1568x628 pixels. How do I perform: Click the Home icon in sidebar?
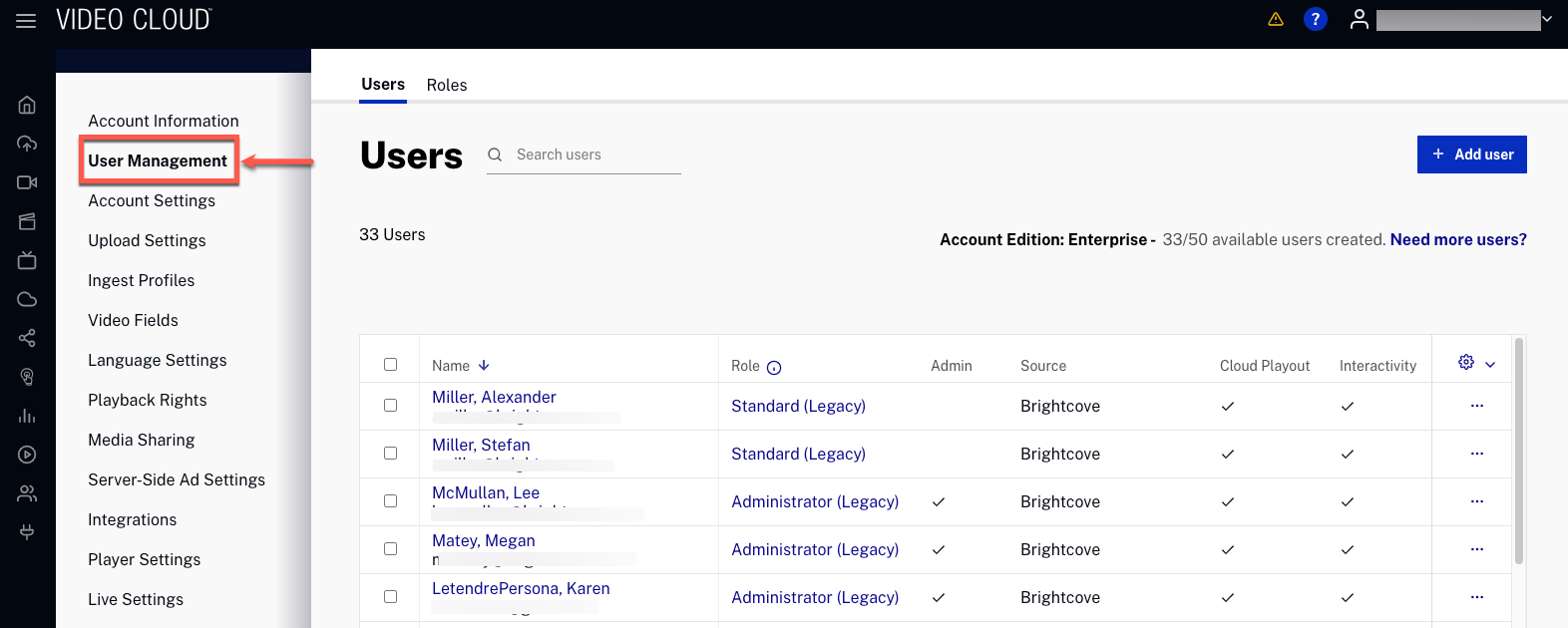[27, 105]
